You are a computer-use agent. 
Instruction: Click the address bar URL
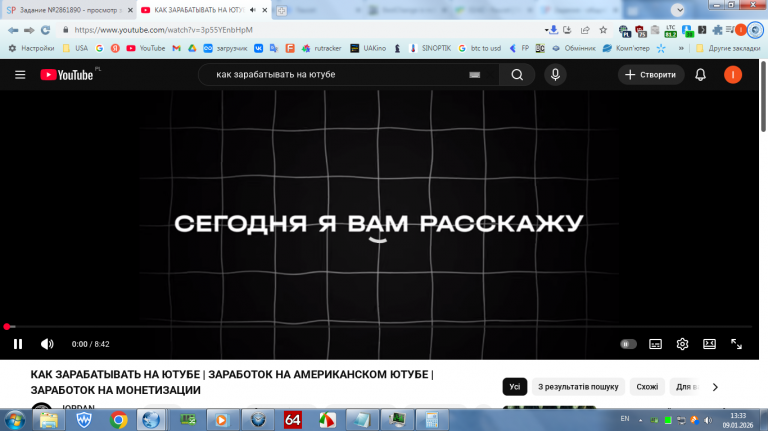[x=164, y=30]
